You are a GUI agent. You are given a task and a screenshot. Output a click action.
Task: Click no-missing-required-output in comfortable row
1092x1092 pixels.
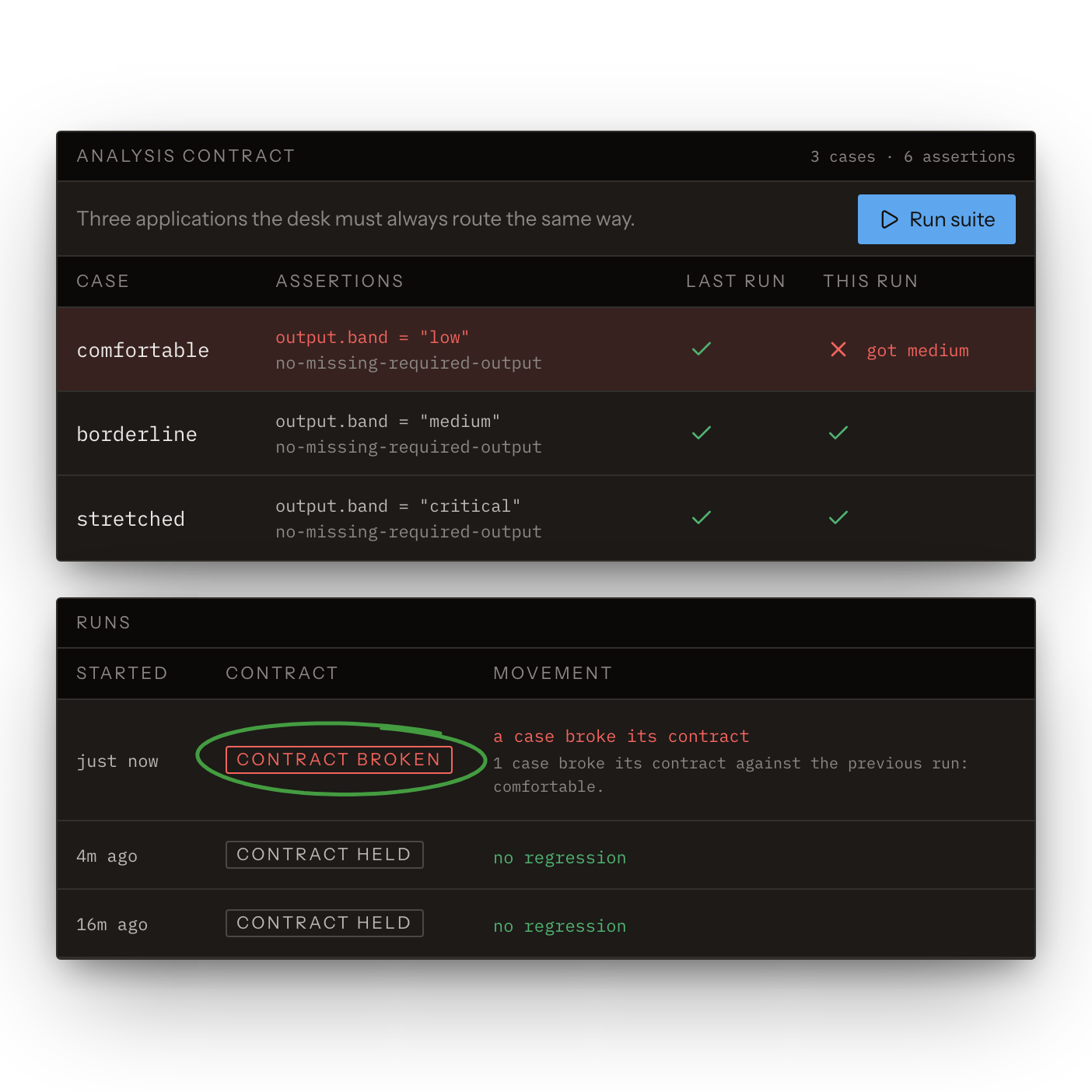click(408, 363)
